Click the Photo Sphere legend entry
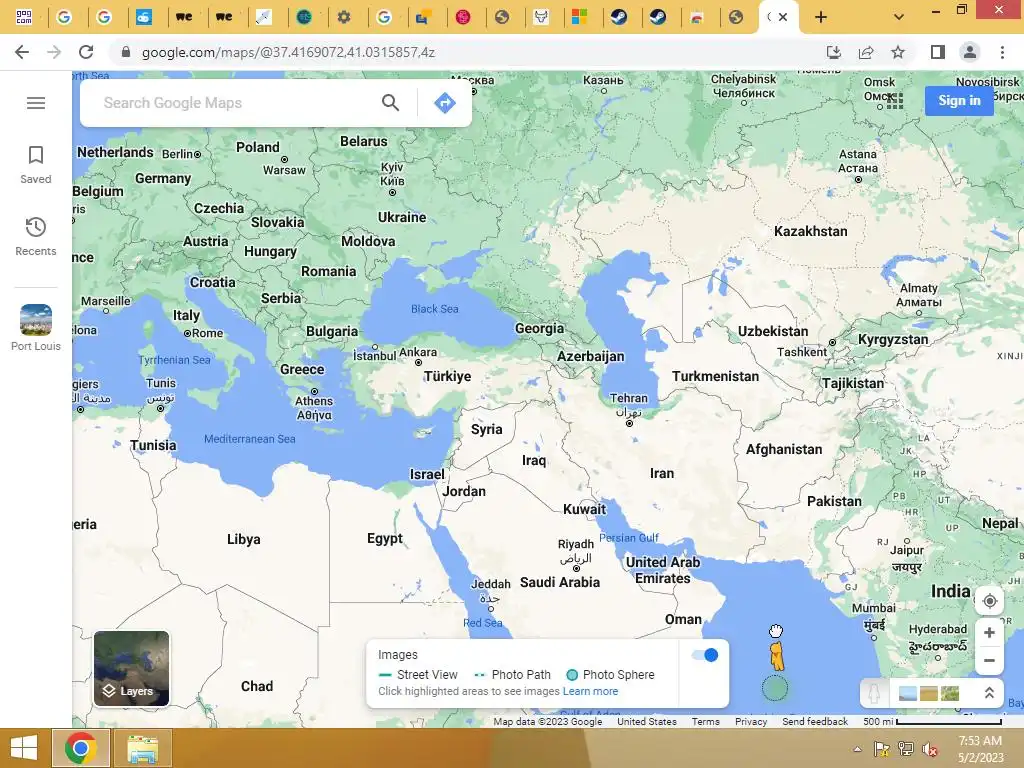1024x768 pixels. (610, 675)
